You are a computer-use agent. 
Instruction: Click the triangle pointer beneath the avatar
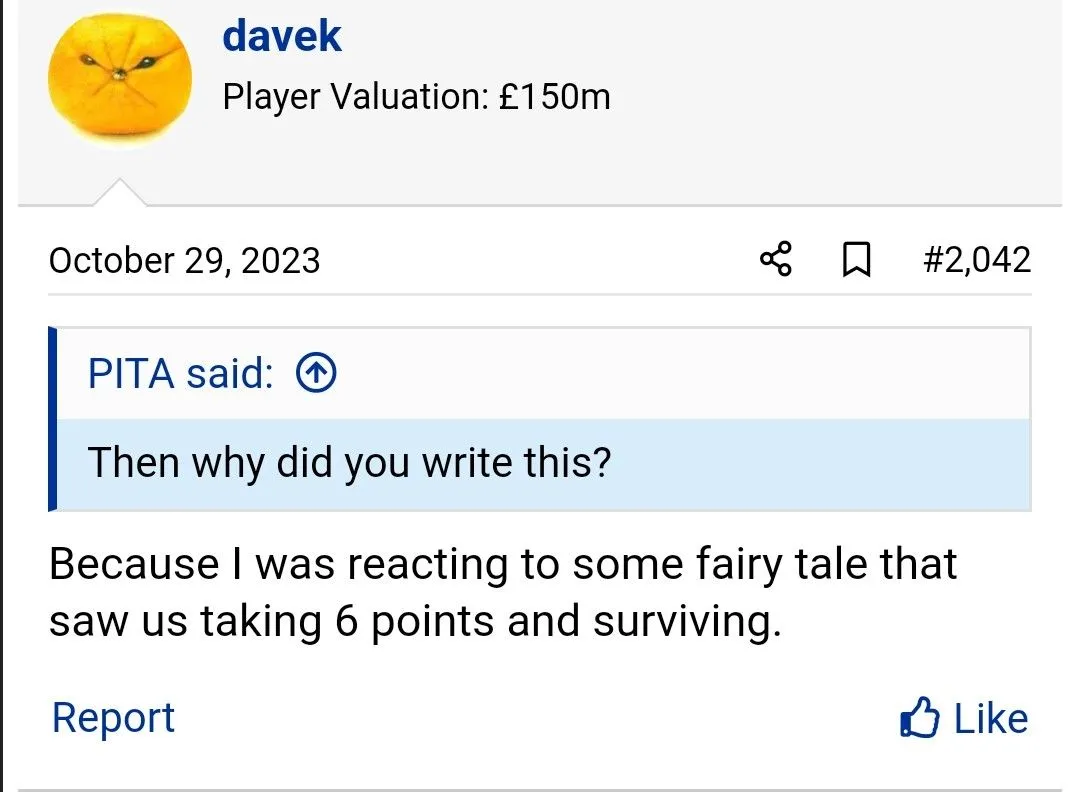[119, 193]
